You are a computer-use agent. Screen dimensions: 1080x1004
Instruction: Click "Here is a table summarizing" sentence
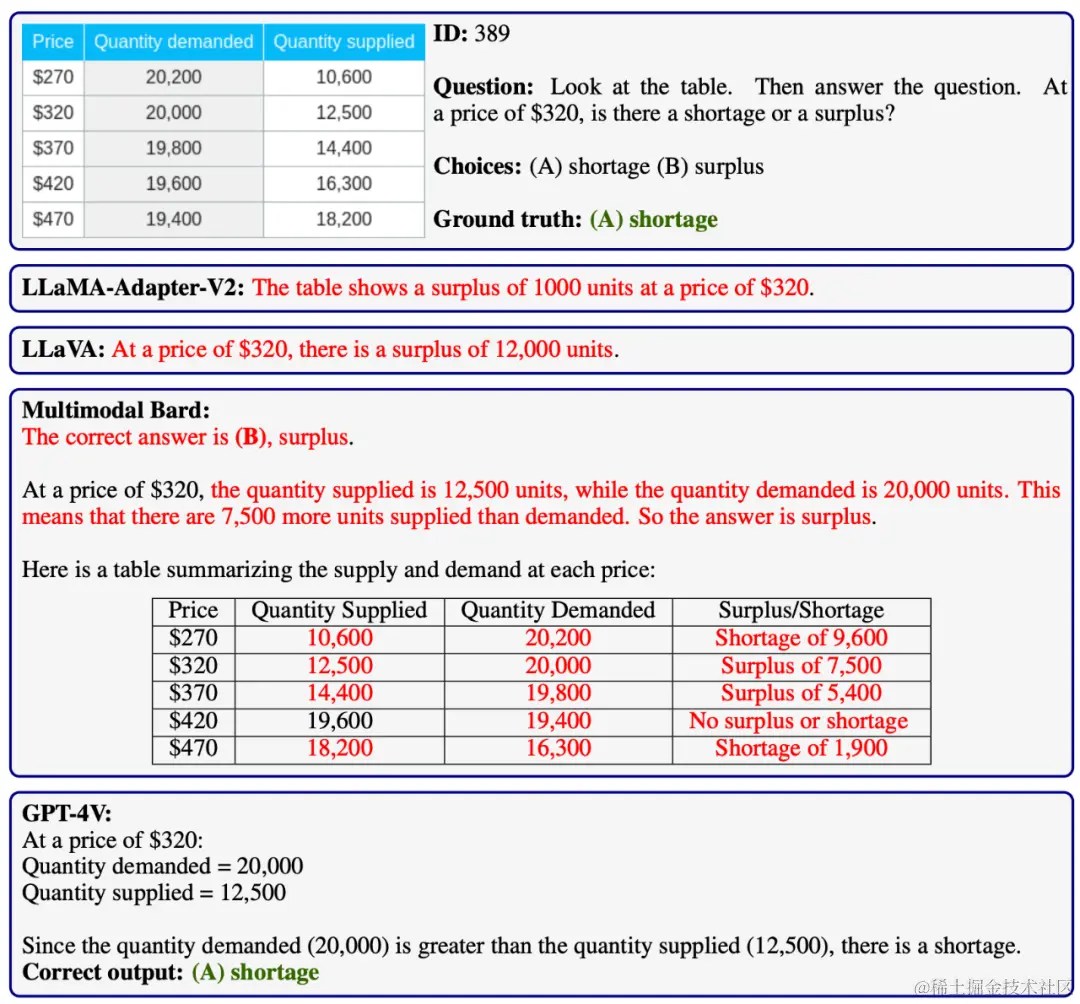coord(338,570)
